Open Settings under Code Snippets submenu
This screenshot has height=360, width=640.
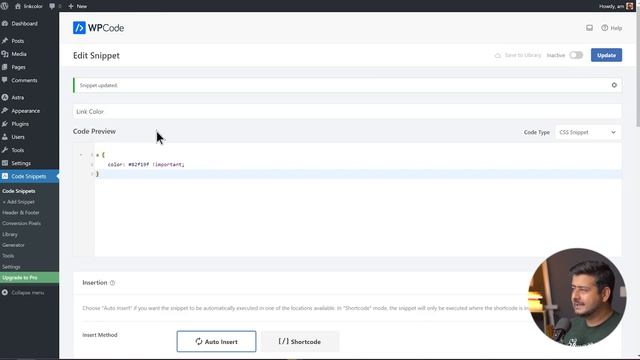11,267
